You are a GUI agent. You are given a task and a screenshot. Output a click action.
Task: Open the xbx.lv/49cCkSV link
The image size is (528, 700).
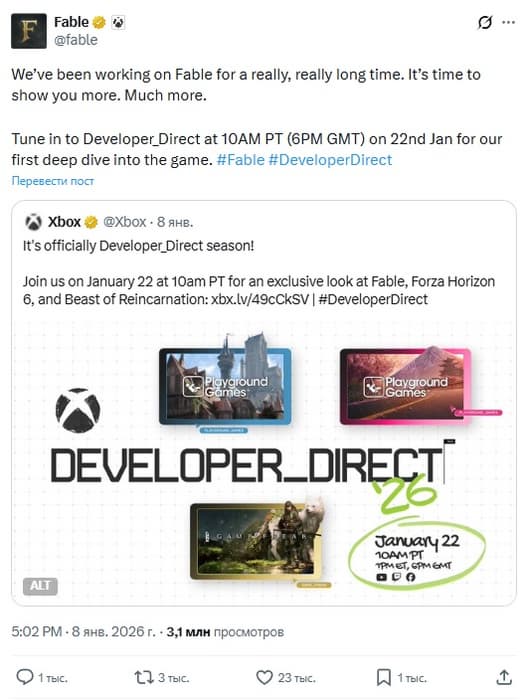pos(260,299)
